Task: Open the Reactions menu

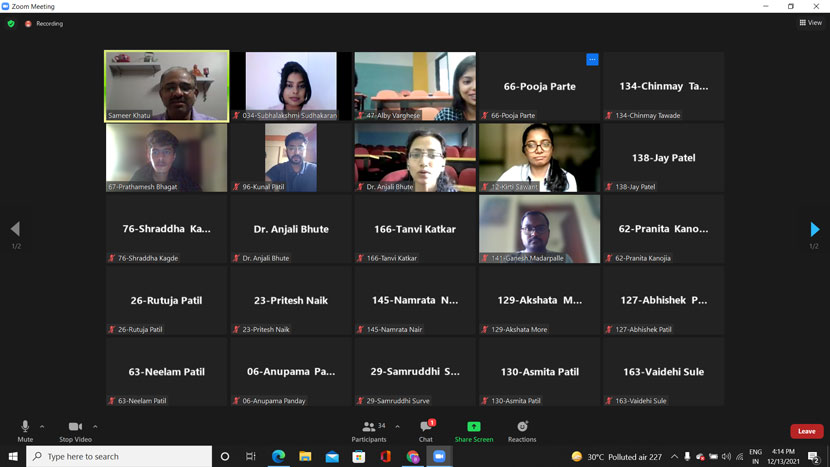Action: point(522,430)
